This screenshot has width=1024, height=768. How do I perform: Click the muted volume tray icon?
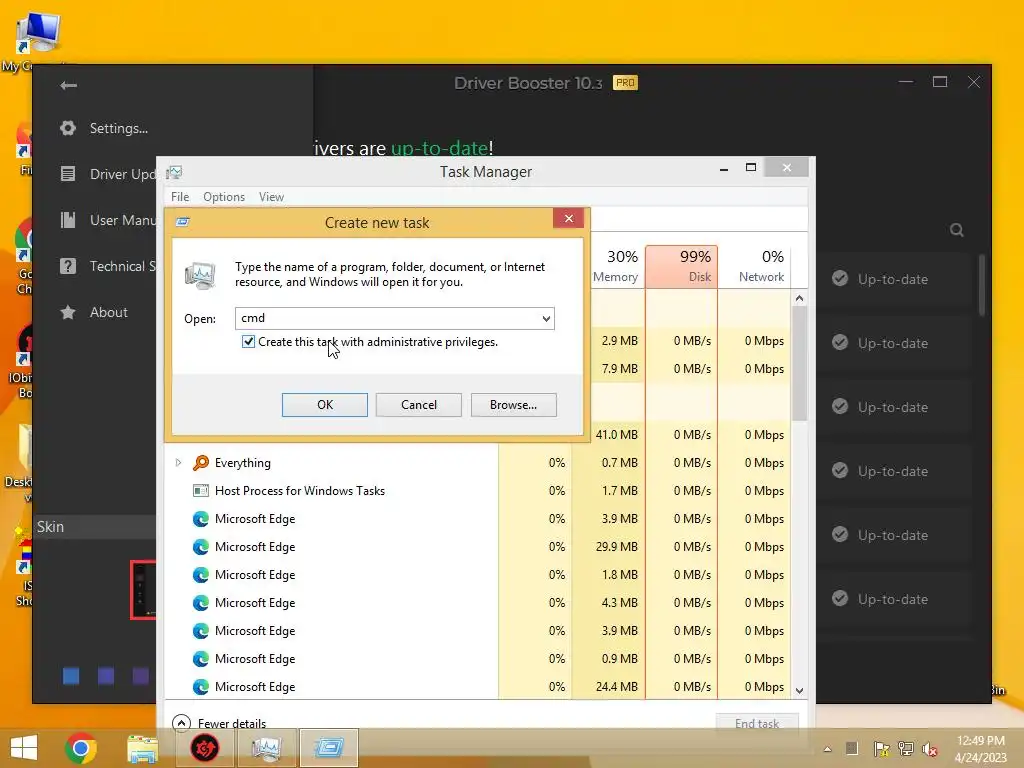(929, 749)
